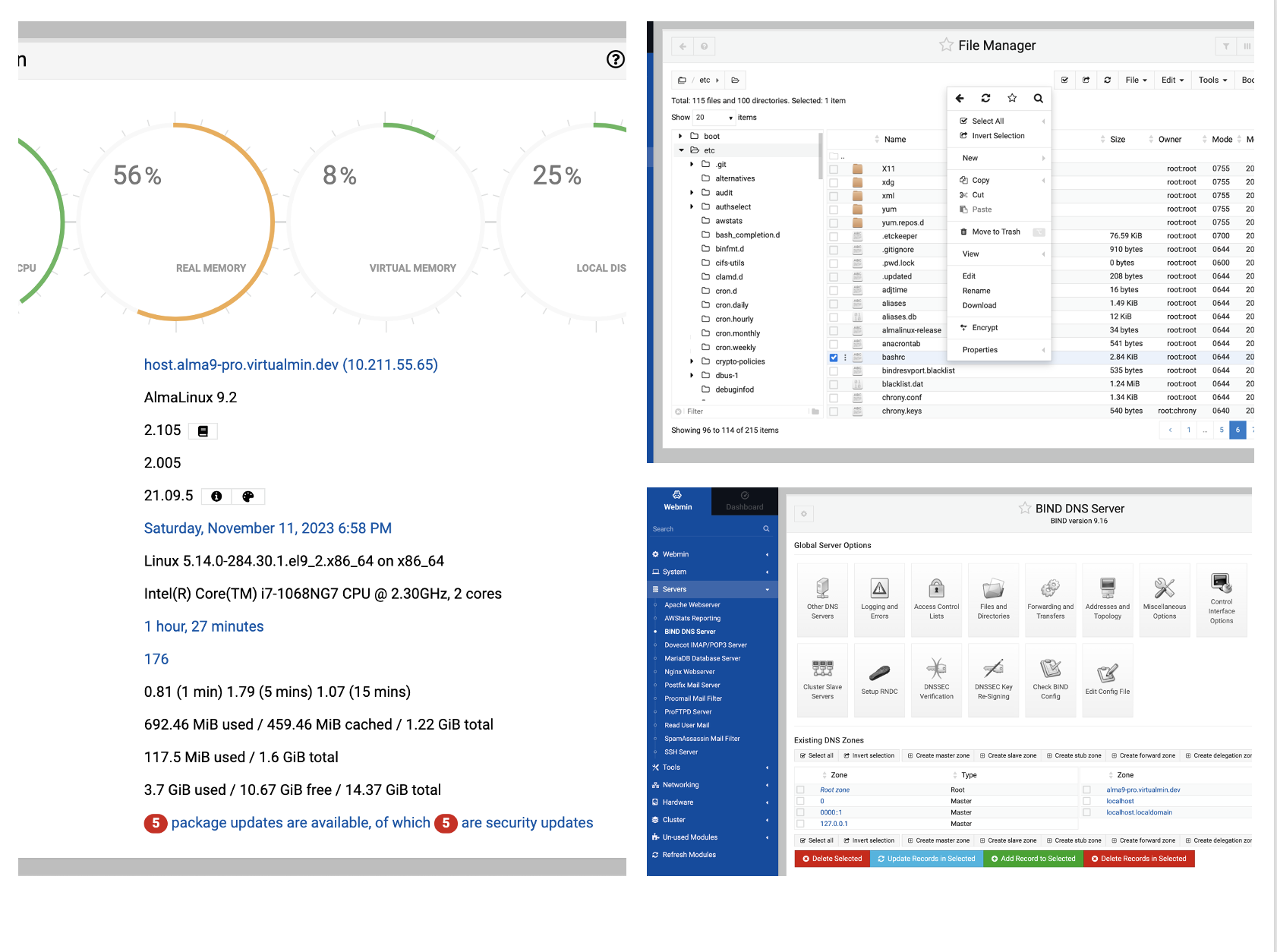The width and height of the screenshot is (1277, 952).
Task: Expand the crypto-policies directory tree
Action: pos(692,361)
